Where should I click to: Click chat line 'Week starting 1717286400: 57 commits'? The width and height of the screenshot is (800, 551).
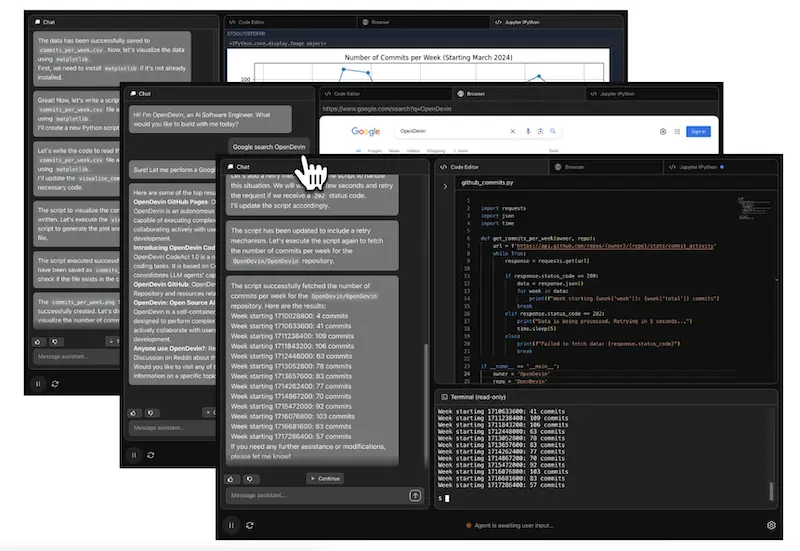coord(291,437)
